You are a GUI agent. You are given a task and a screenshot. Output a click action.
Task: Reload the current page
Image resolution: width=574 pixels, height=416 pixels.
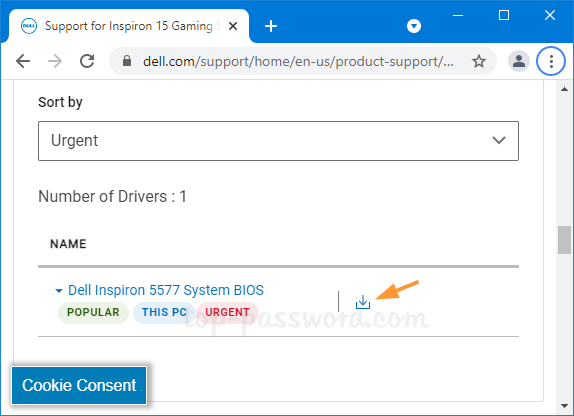click(87, 61)
